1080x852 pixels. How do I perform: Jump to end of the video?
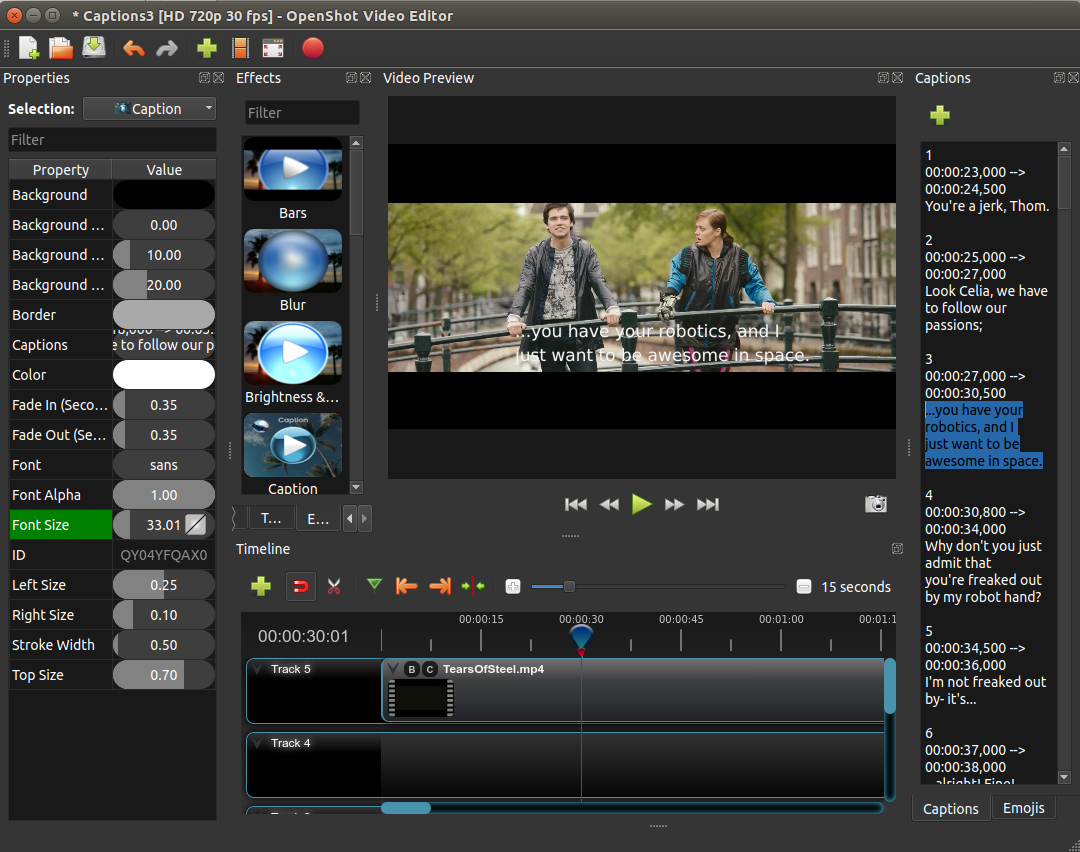click(x=708, y=504)
